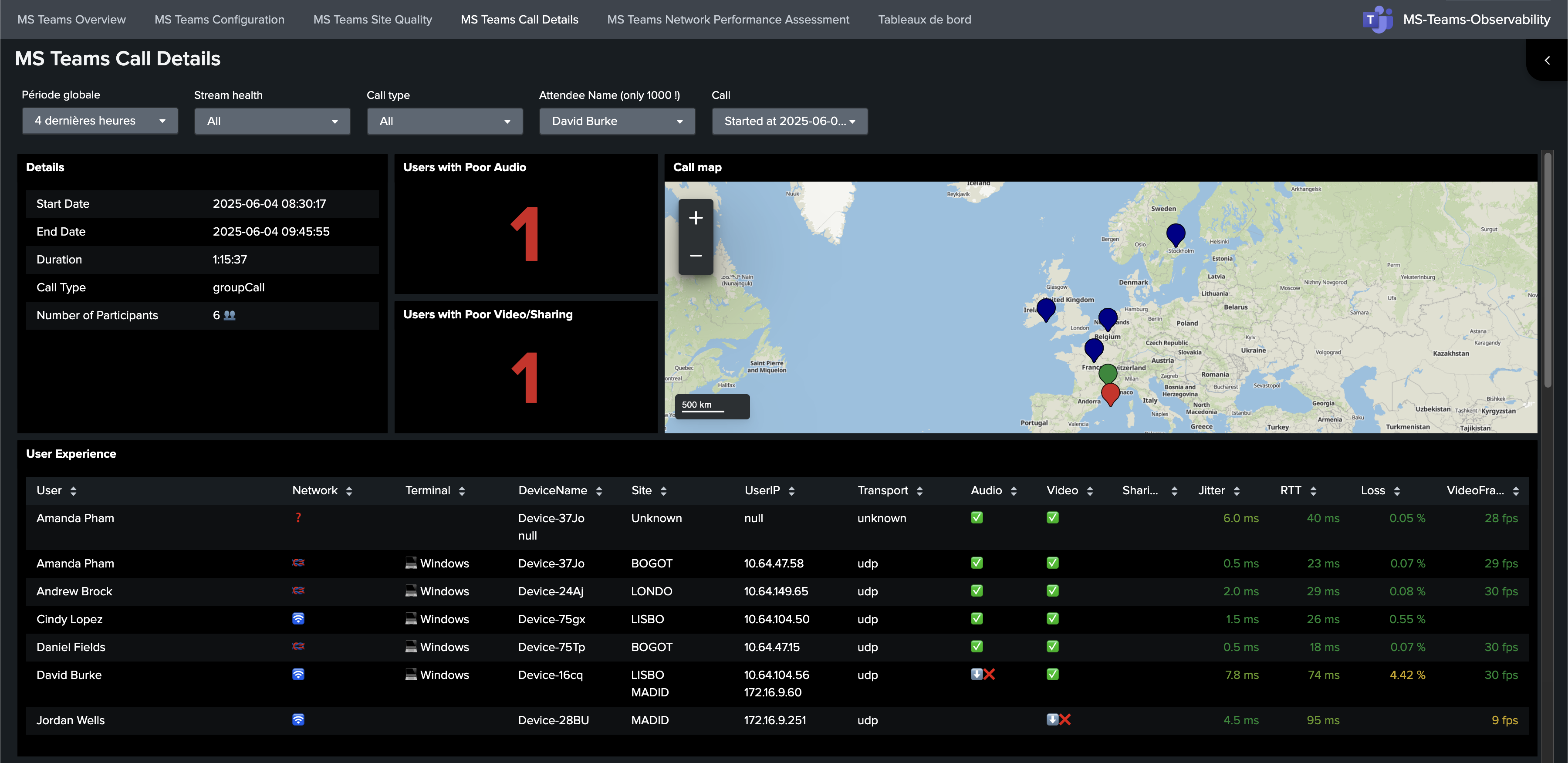1568x763 pixels.
Task: Open the Attendee Name dropdown showing David Burke
Action: 617,121
